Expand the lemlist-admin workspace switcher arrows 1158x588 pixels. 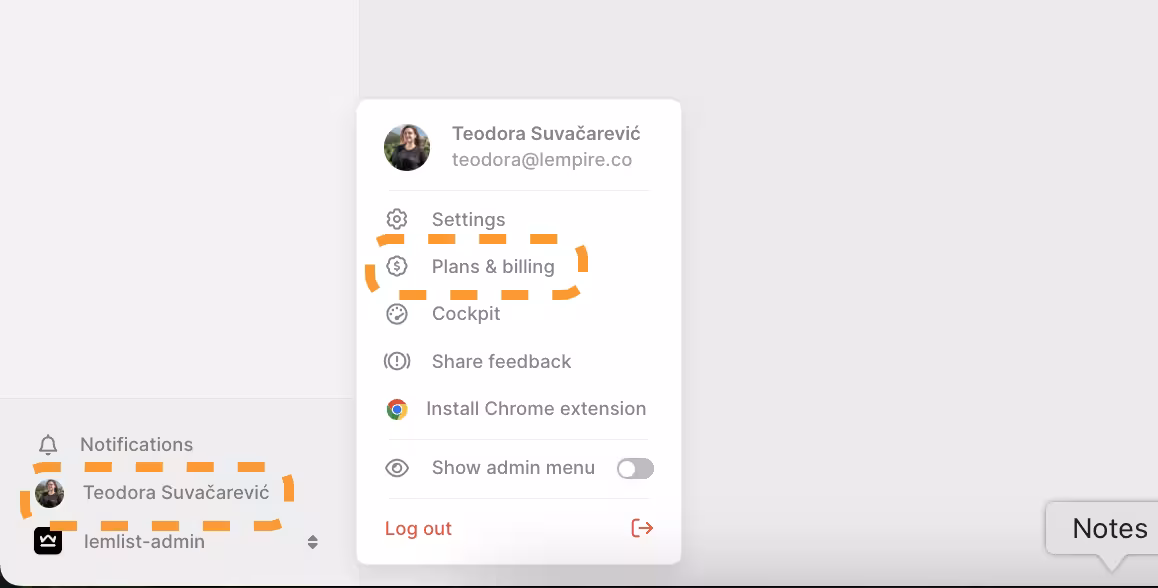tap(312, 542)
